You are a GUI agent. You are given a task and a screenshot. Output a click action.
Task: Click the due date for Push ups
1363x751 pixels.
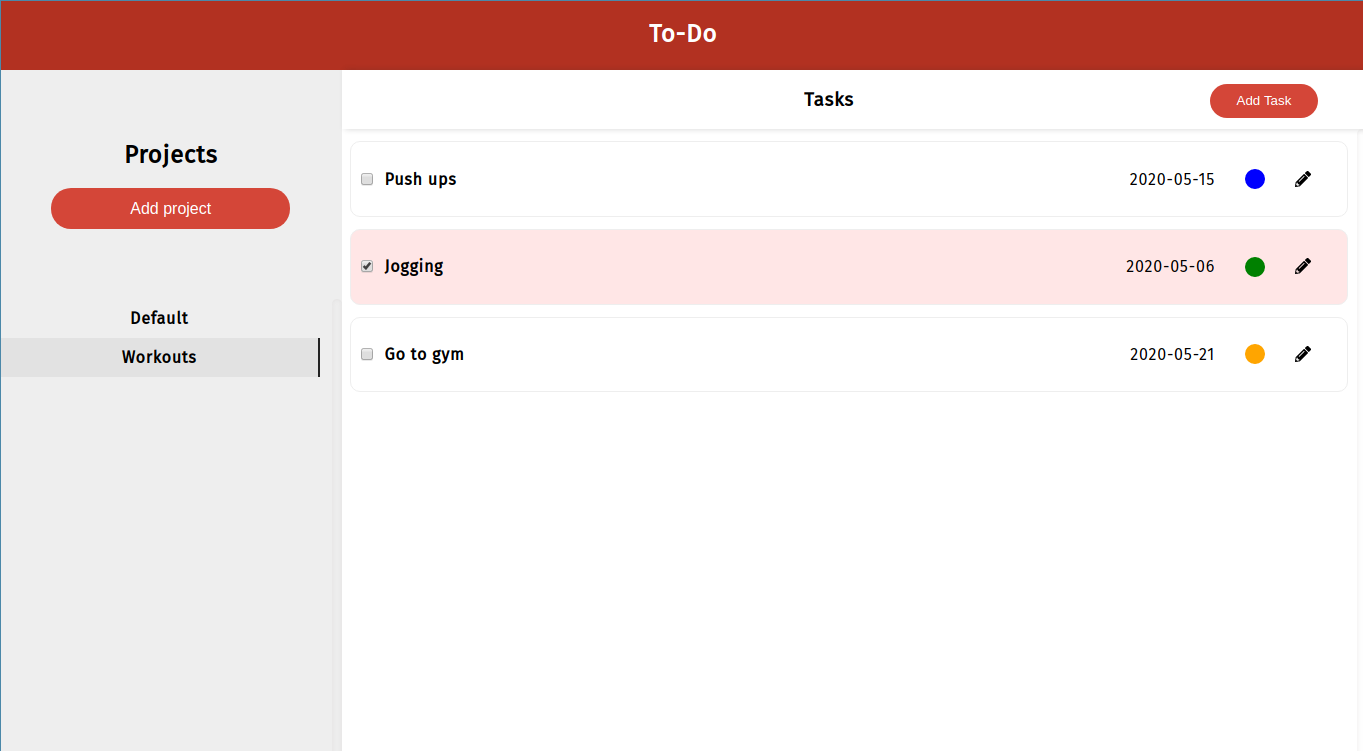(x=1171, y=178)
